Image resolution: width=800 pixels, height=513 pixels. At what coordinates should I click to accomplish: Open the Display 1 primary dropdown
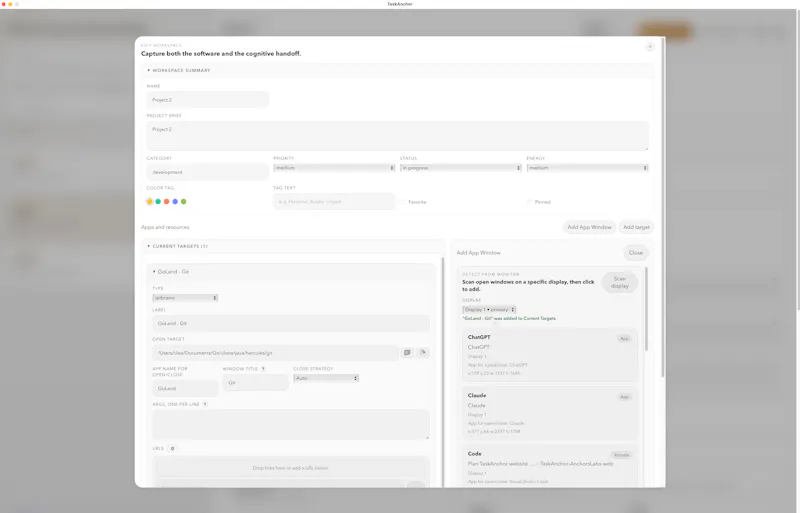click(489, 310)
